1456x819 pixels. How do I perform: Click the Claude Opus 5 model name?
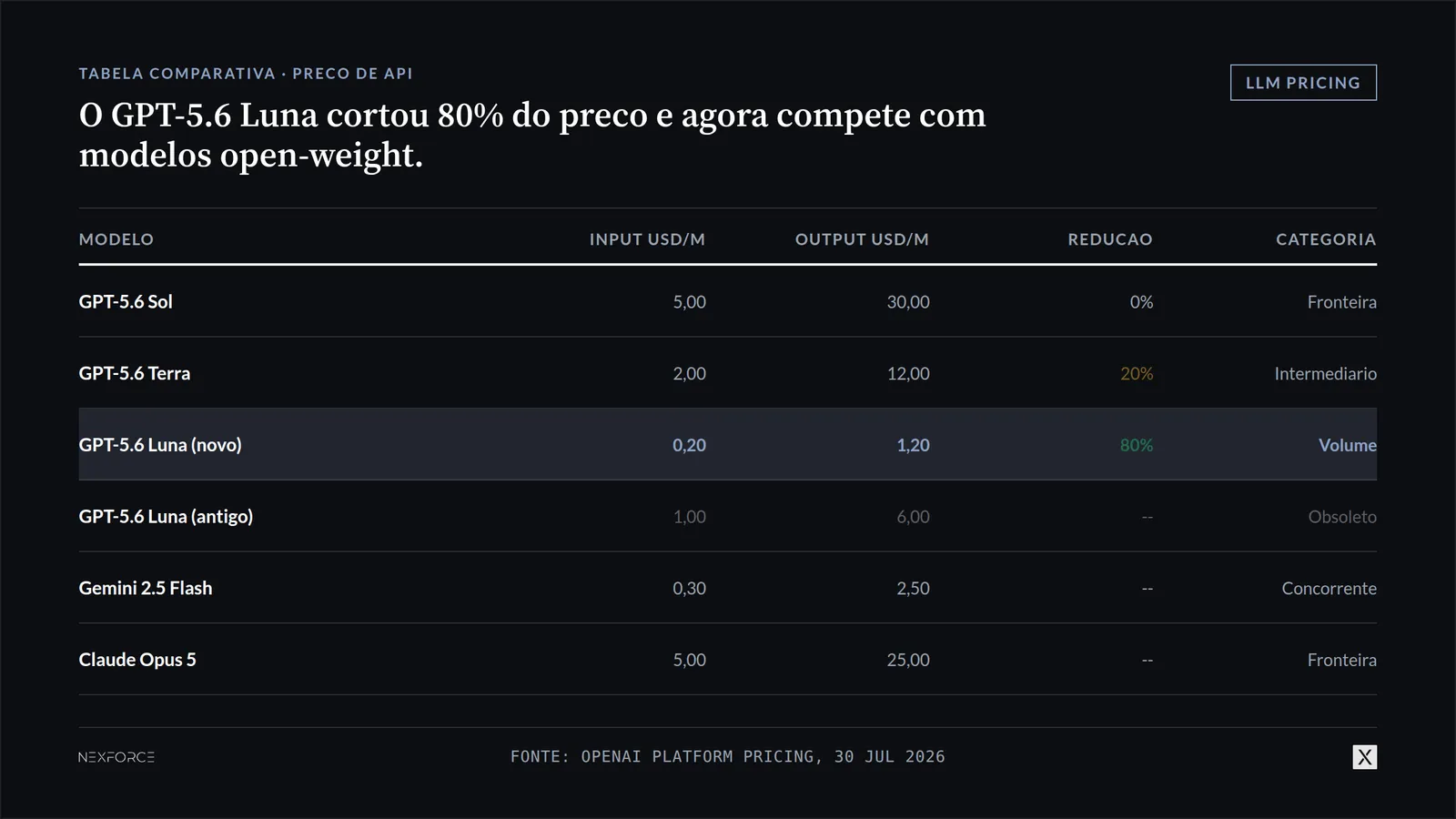point(137,660)
